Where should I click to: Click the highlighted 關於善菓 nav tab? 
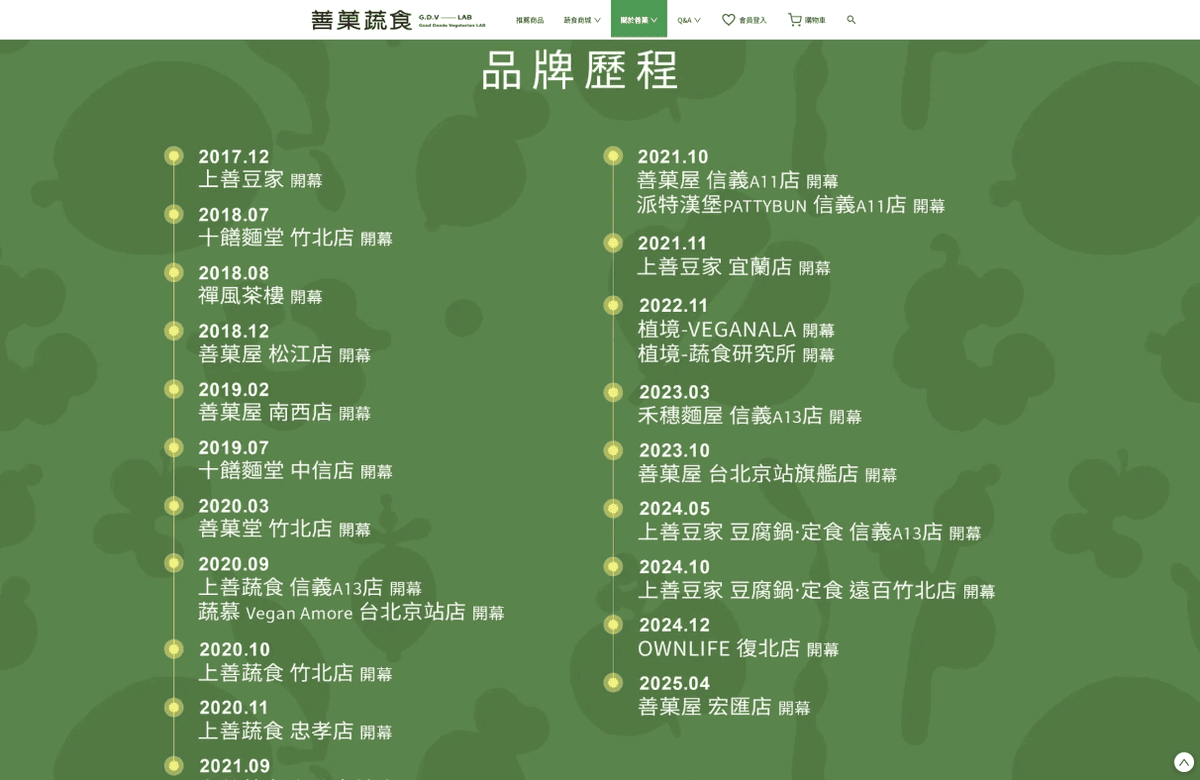[638, 18]
